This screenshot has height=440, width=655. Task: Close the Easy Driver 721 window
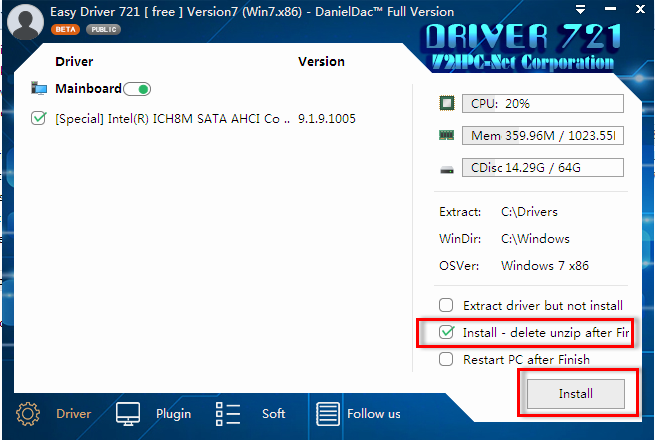[640, 9]
